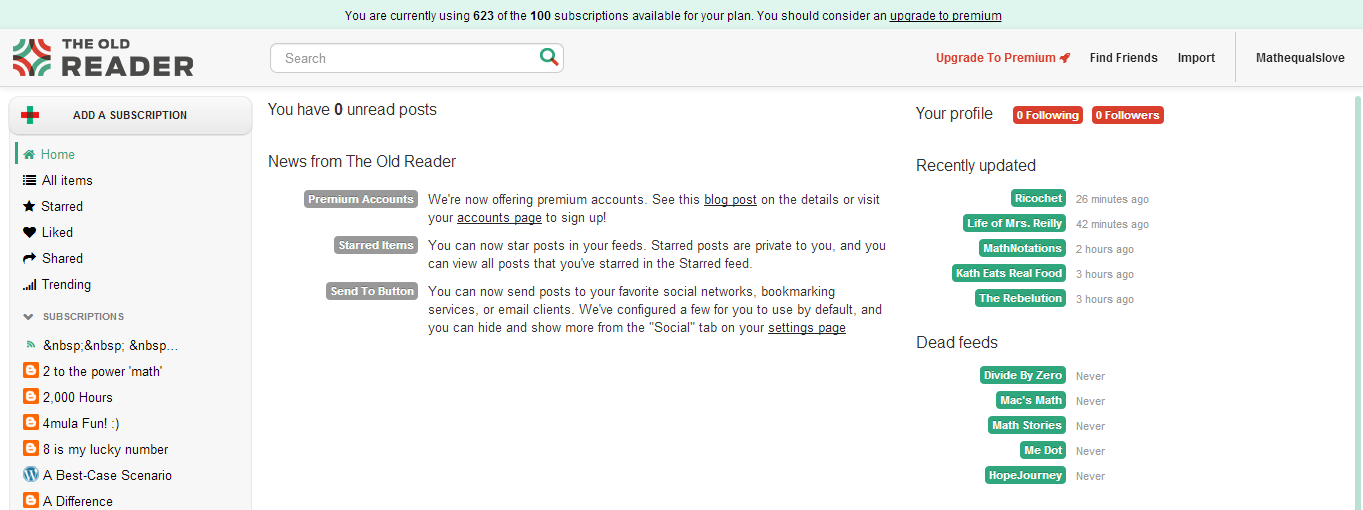Click the 0 Following badge
Screen dimensions: 1363x510
click(x=1047, y=115)
